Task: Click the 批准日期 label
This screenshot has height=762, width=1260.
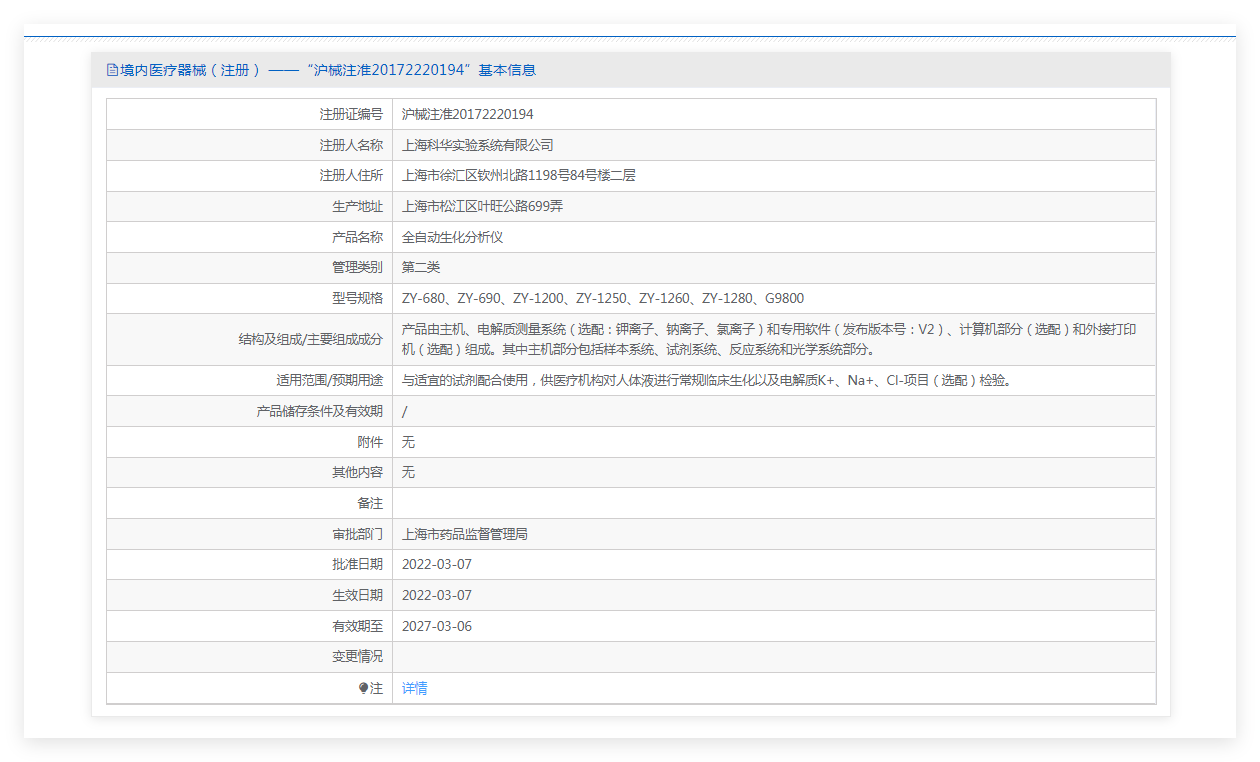Action: [357, 564]
